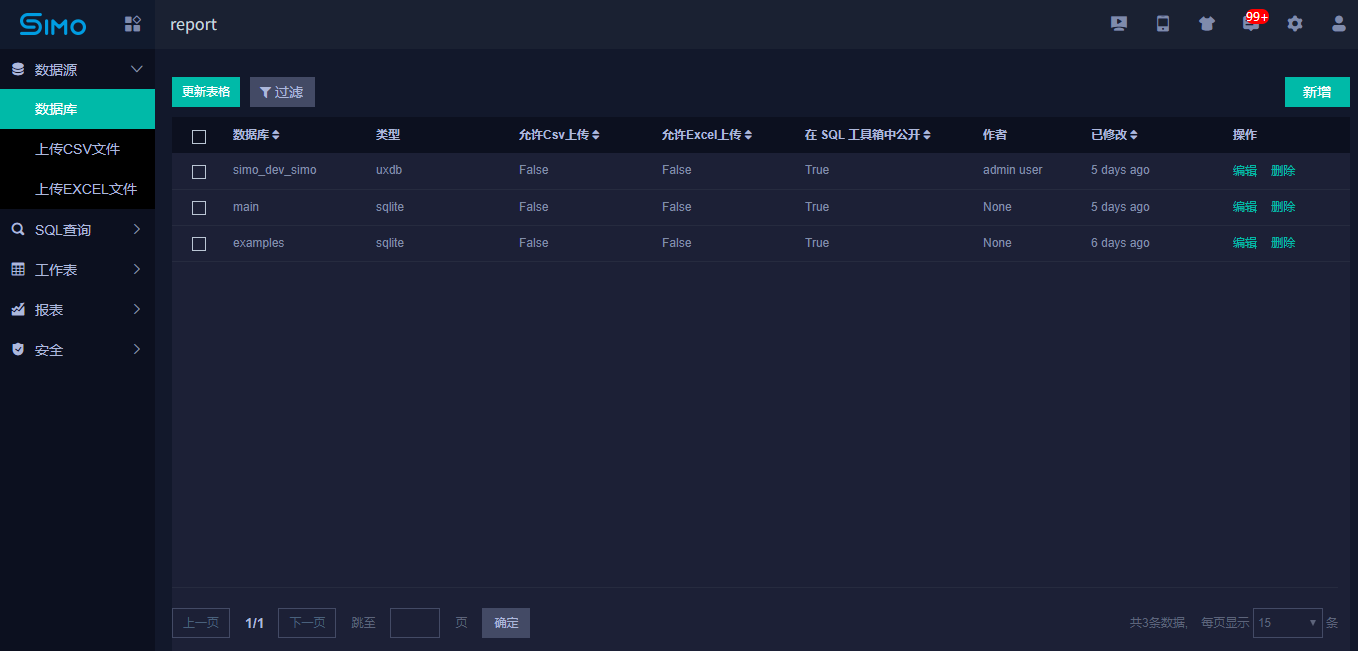
Task: Open the mobile device preview icon
Action: pos(1163,24)
